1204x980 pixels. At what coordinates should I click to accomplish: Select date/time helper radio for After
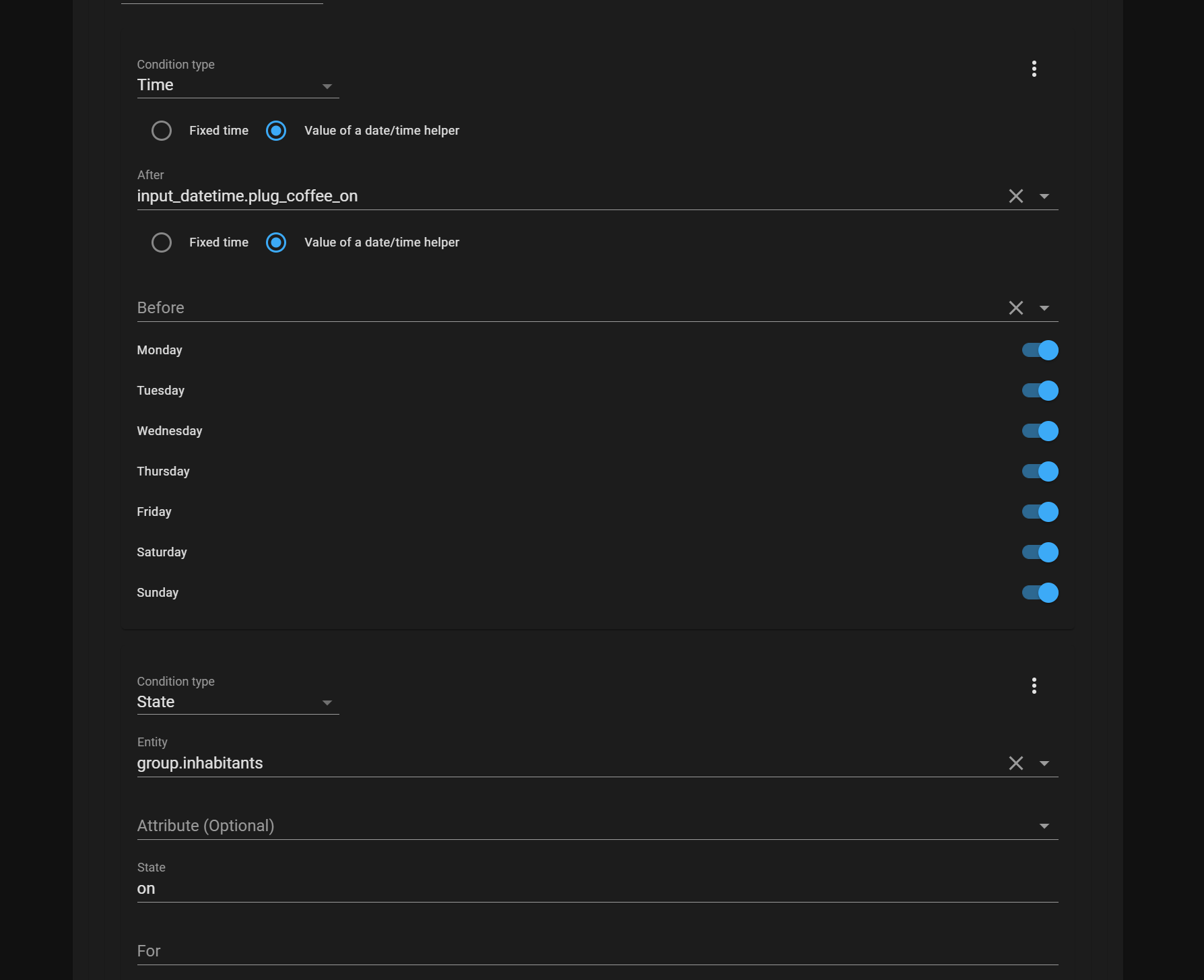coord(276,131)
